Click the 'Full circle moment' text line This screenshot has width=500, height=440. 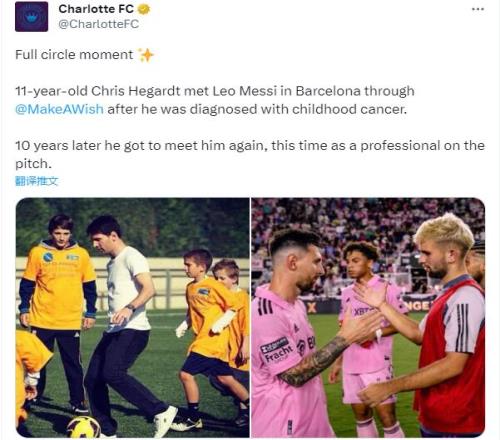coord(74,55)
